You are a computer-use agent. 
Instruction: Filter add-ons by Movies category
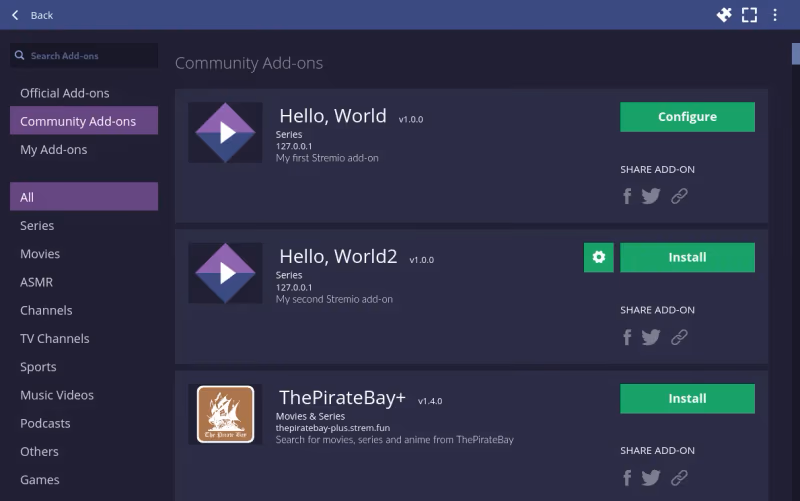tap(40, 254)
